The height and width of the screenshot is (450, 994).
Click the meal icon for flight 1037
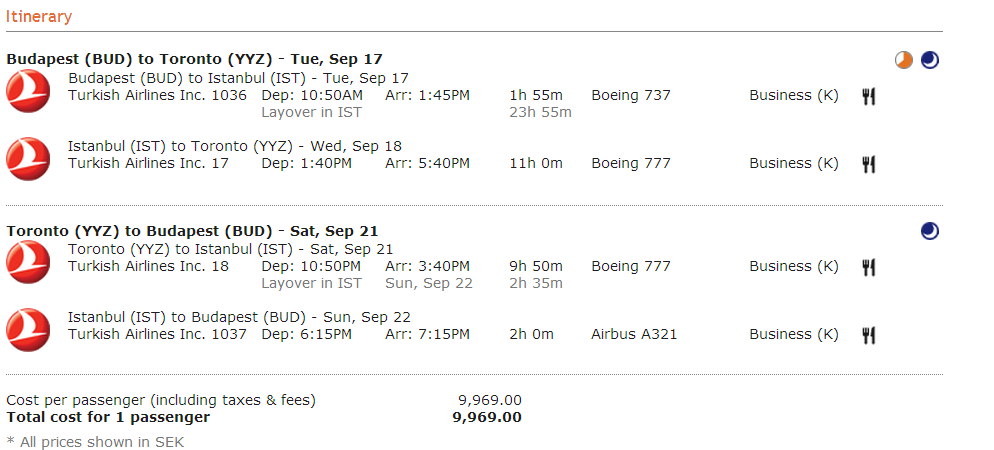tap(868, 335)
